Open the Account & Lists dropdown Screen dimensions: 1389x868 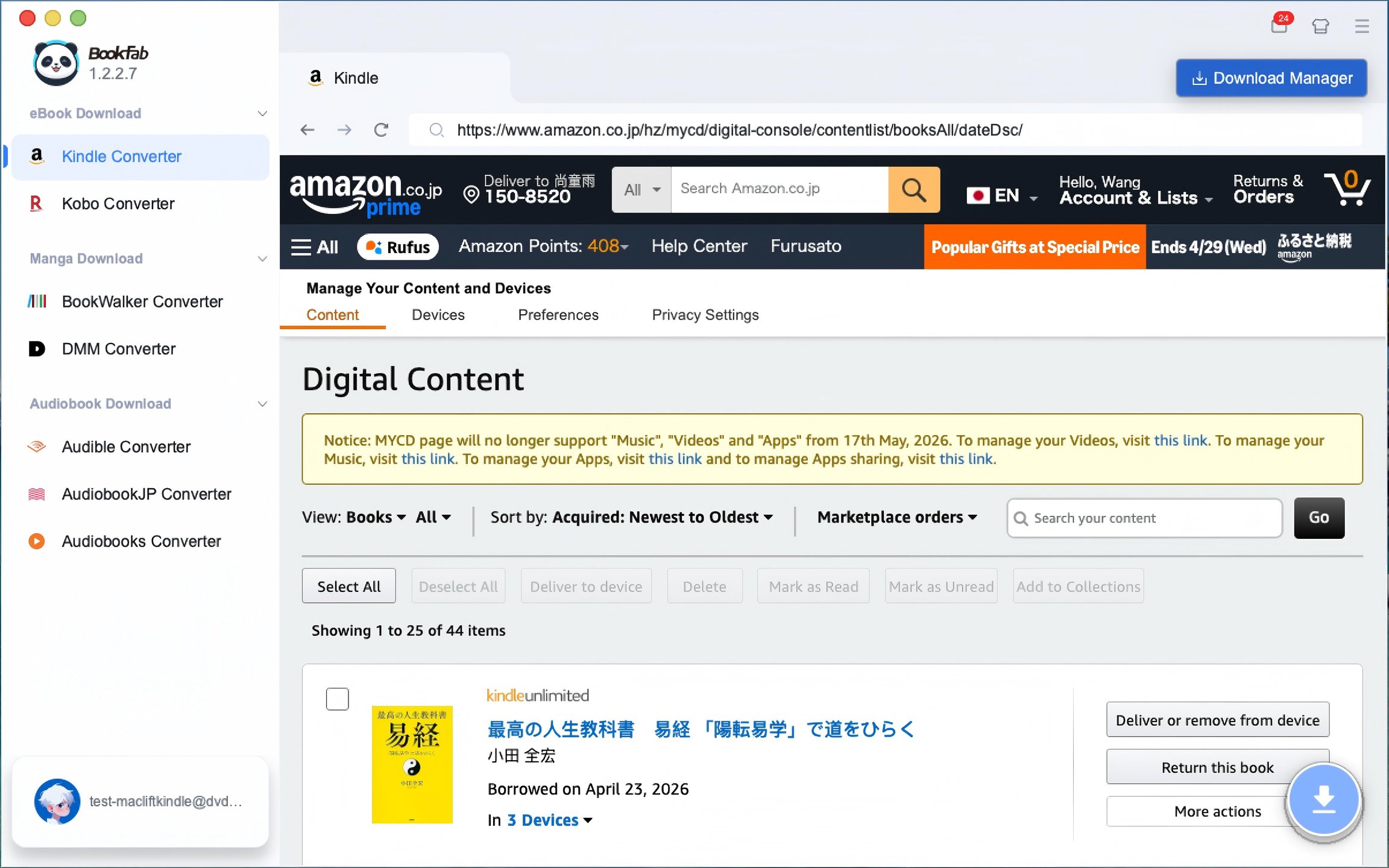pos(1136,190)
